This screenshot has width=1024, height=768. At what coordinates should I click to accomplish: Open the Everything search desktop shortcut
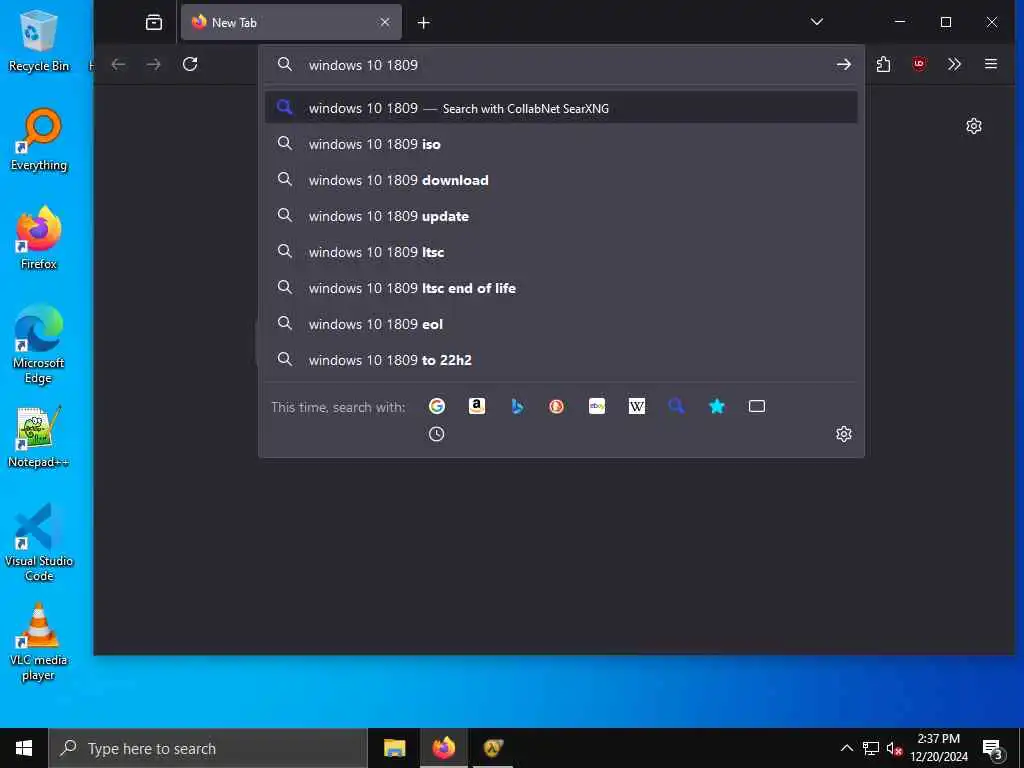[39, 140]
